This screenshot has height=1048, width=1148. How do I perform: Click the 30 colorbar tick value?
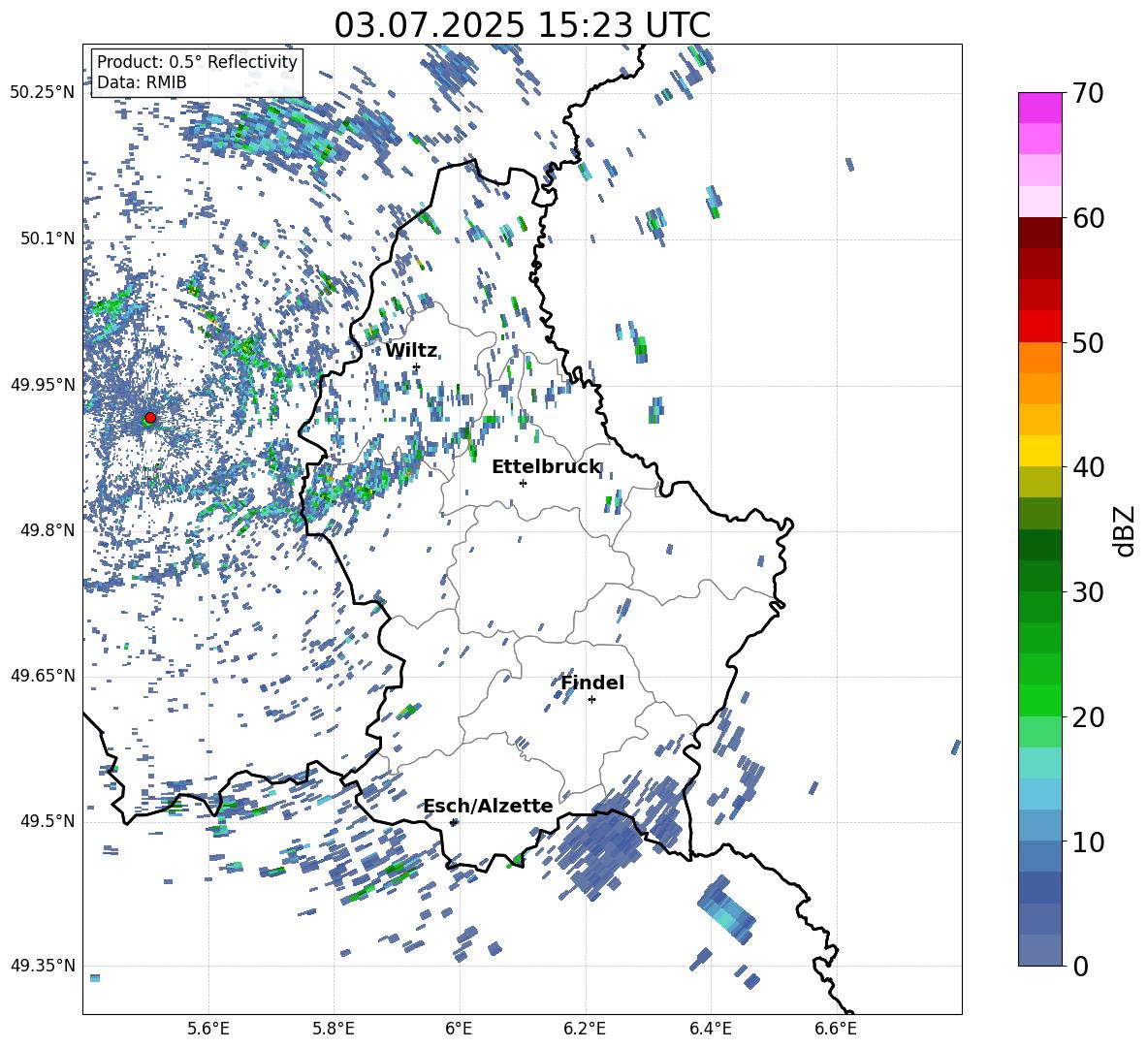coord(1088,591)
